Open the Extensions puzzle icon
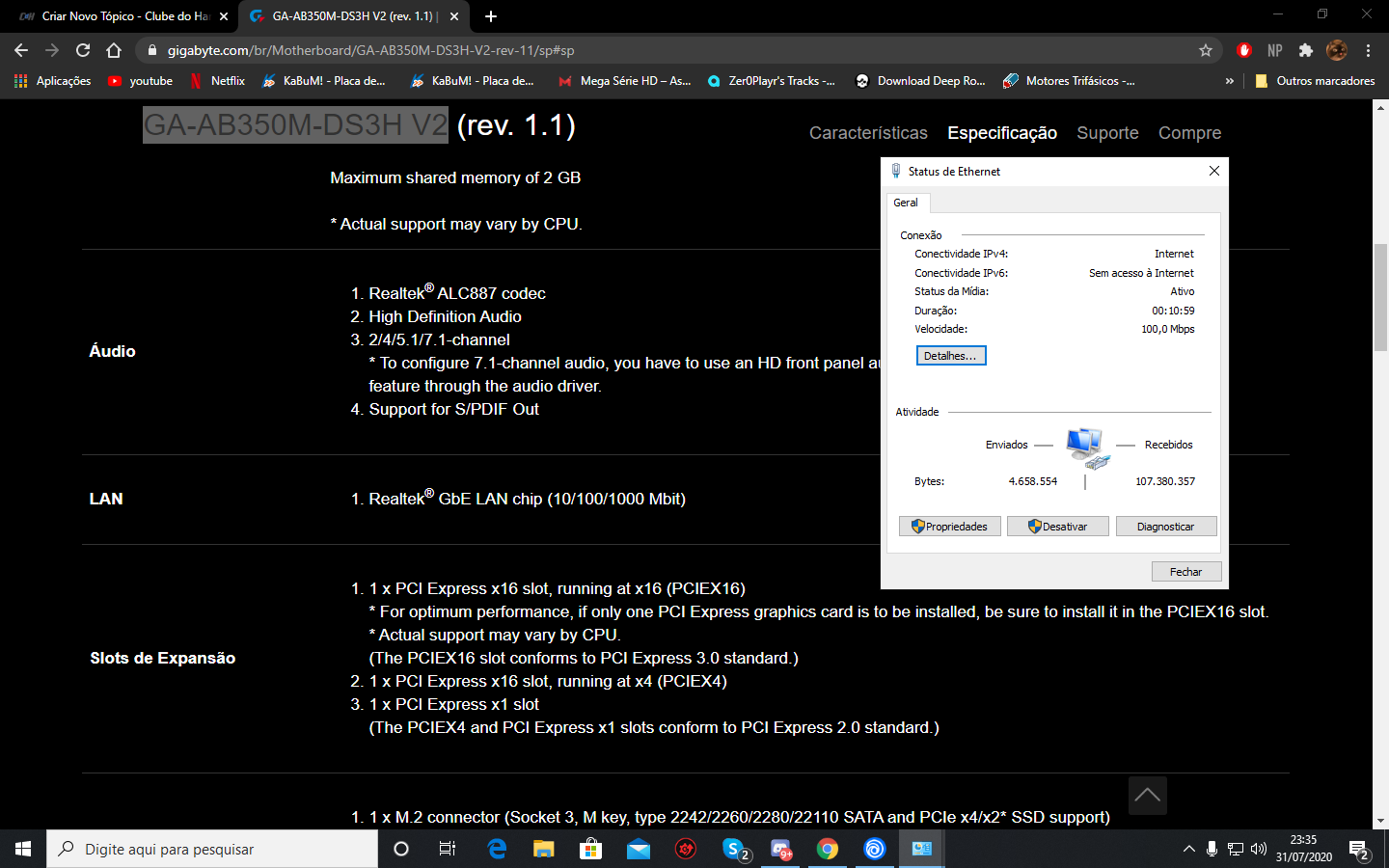Image resolution: width=1389 pixels, height=868 pixels. [1306, 50]
